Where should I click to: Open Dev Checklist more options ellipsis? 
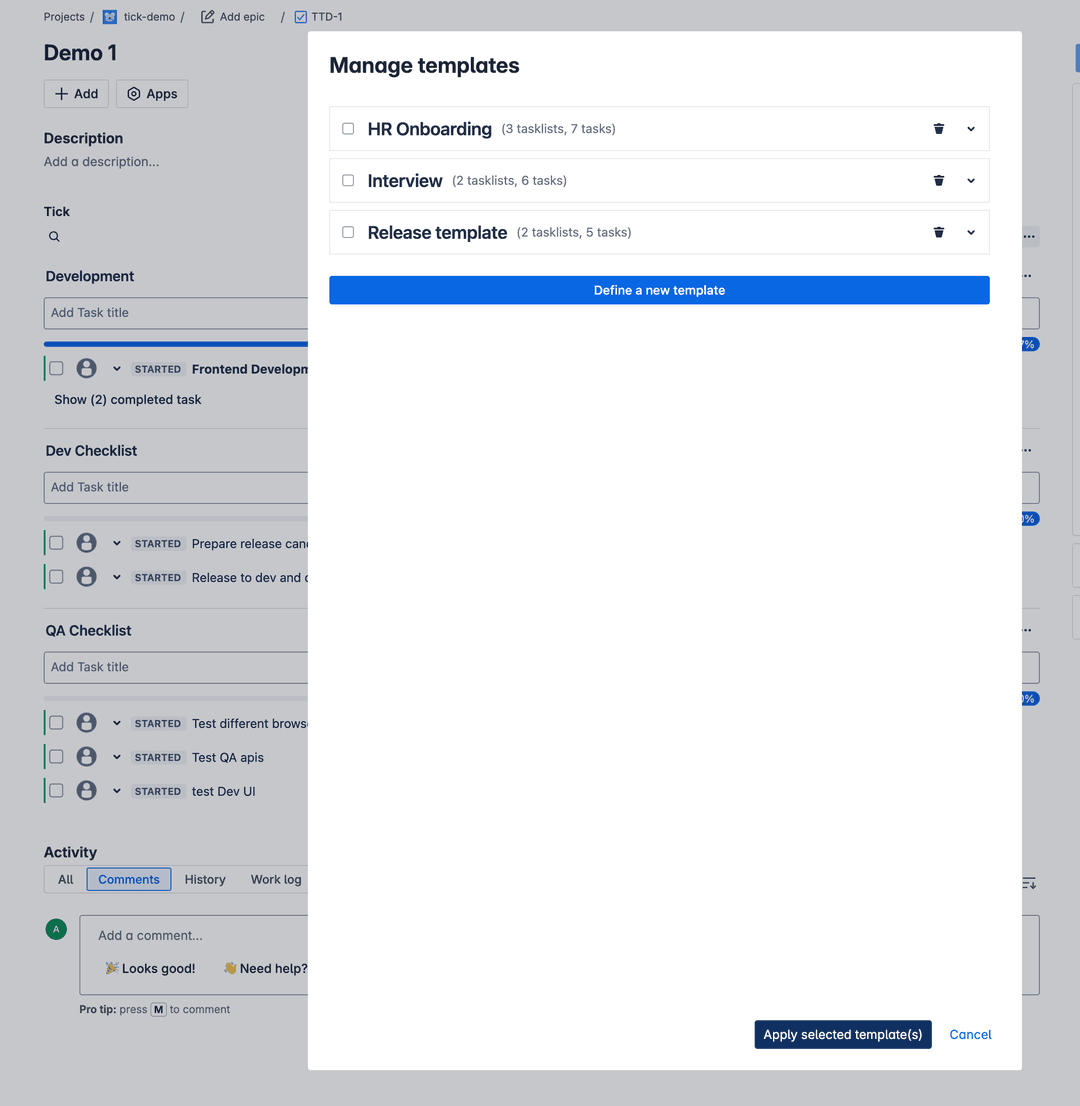pyautogui.click(x=1027, y=450)
